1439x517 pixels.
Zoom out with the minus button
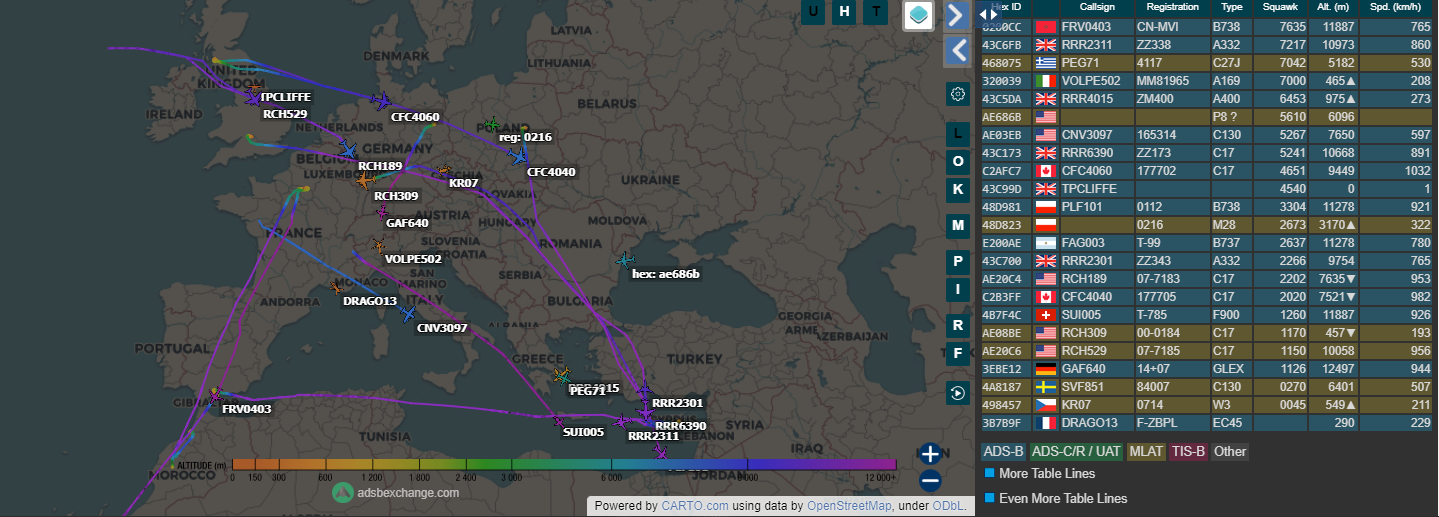[930, 481]
